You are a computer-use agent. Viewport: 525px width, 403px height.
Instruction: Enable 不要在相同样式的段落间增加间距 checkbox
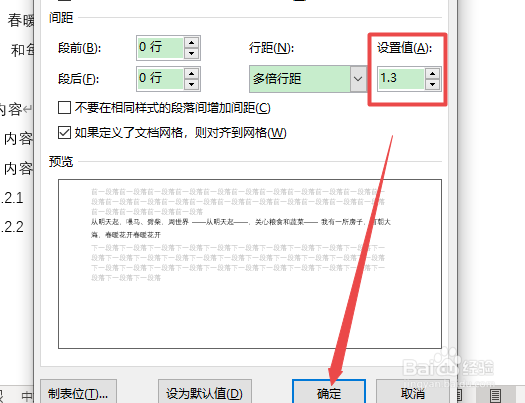pos(64,108)
